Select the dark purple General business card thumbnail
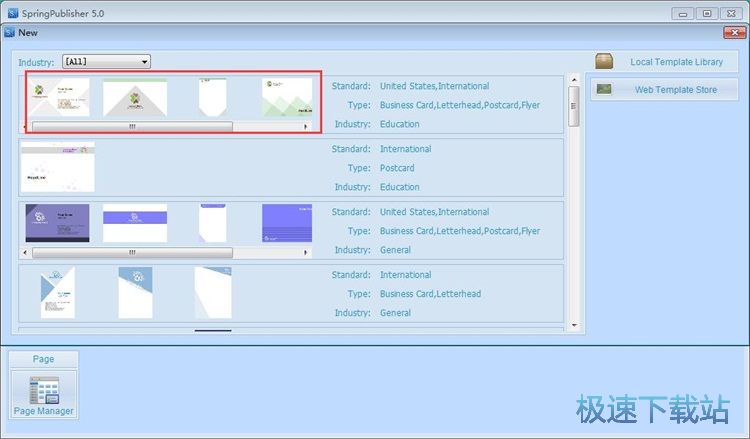750x439 pixels. (x=57, y=223)
